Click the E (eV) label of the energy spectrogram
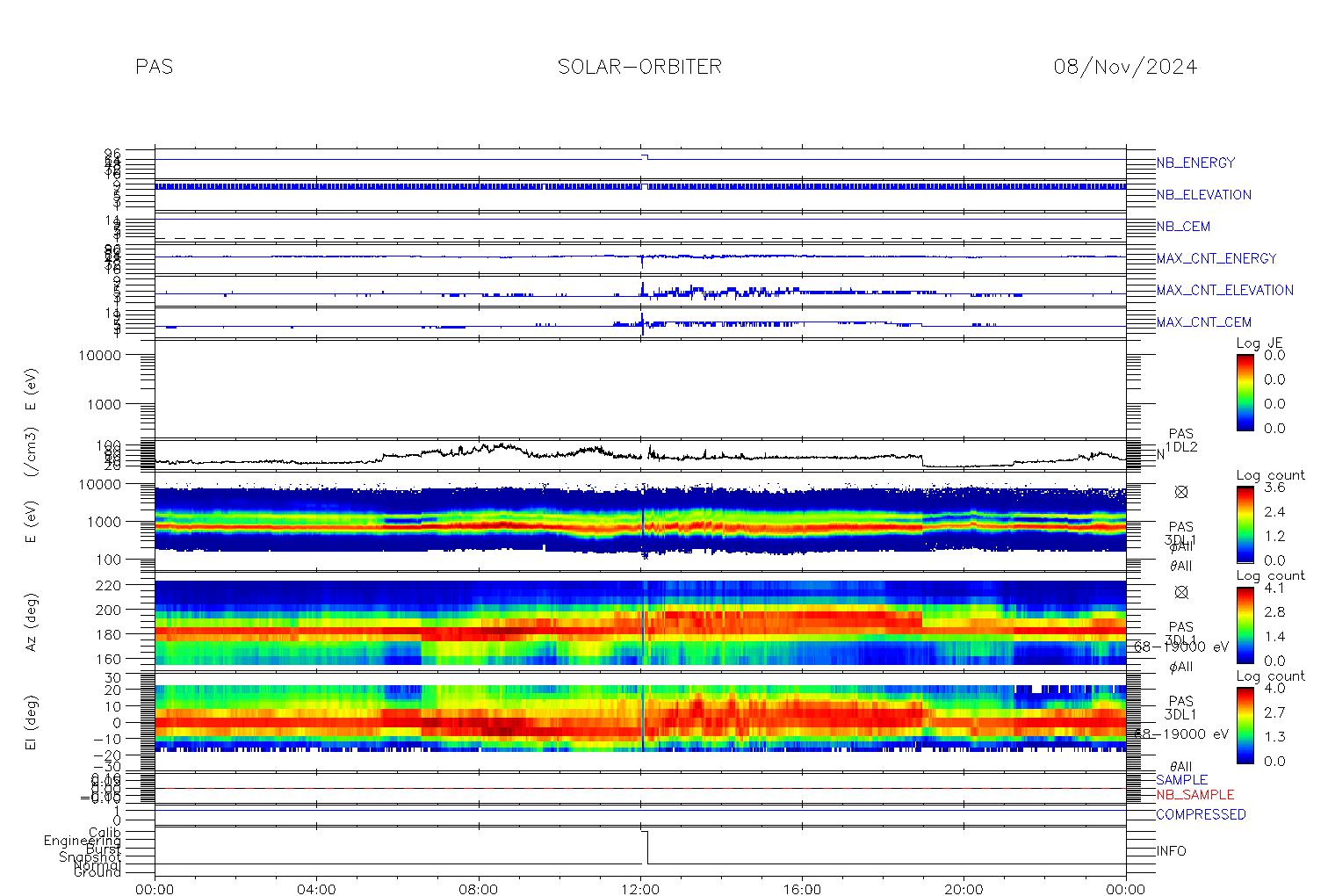 coord(32,522)
